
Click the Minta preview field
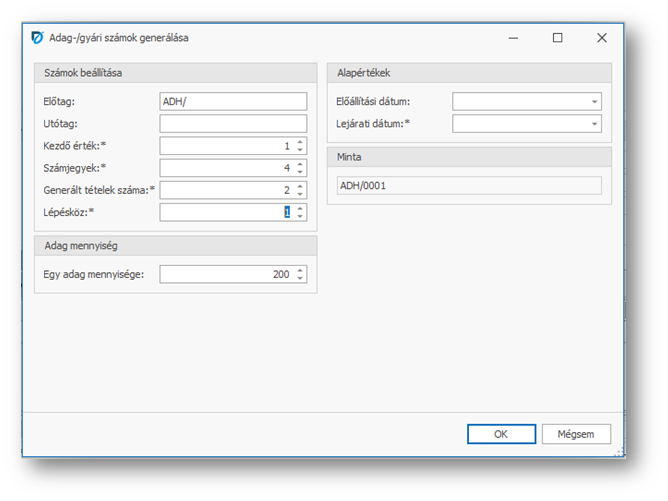click(468, 185)
